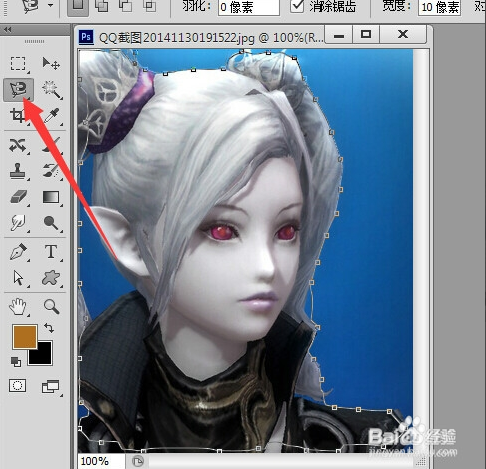The image size is (486, 469).
Task: Select the Smudge tool
Action: pyautogui.click(x=18, y=223)
